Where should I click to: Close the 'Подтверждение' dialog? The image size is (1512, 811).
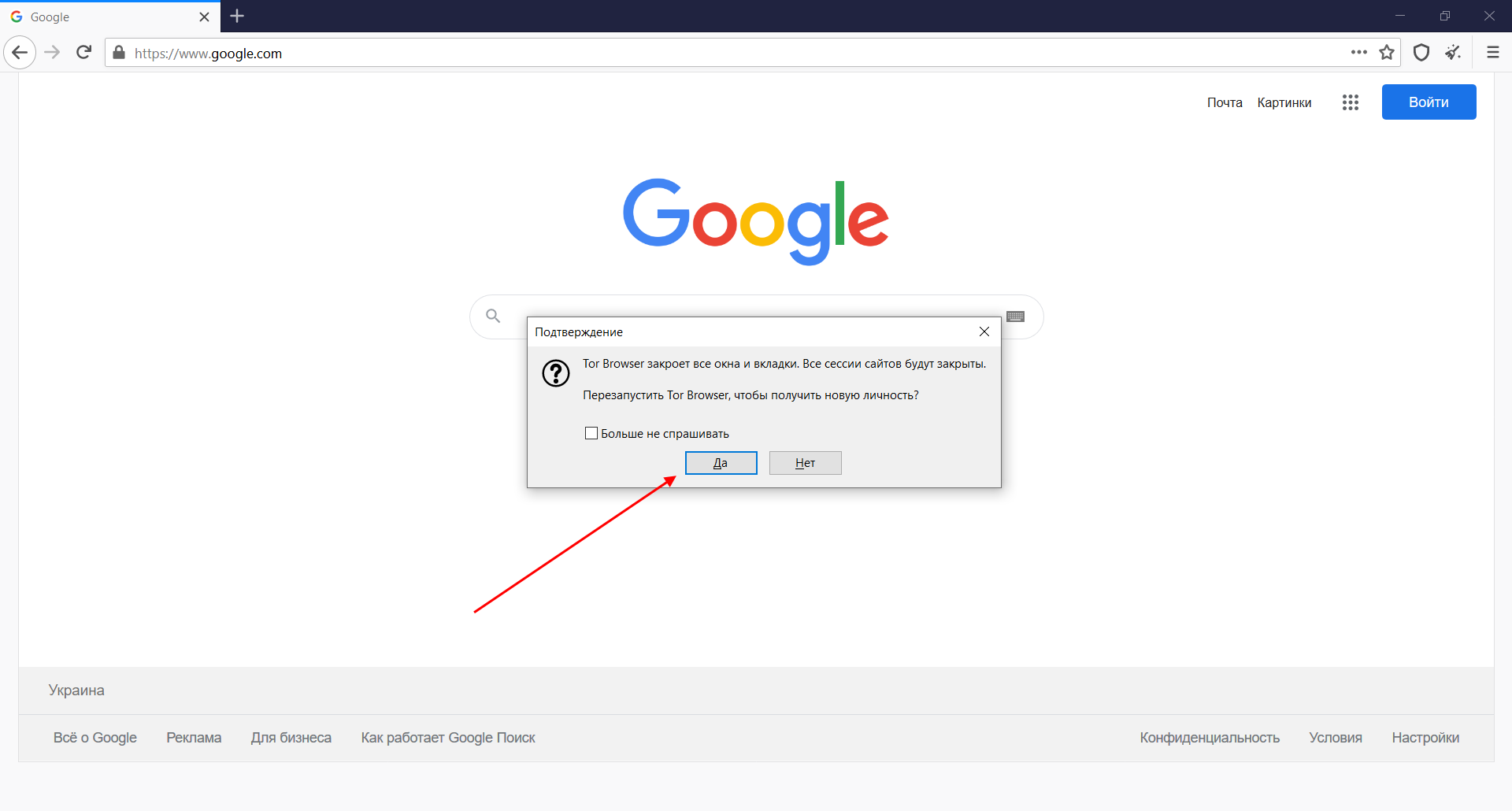[x=984, y=331]
